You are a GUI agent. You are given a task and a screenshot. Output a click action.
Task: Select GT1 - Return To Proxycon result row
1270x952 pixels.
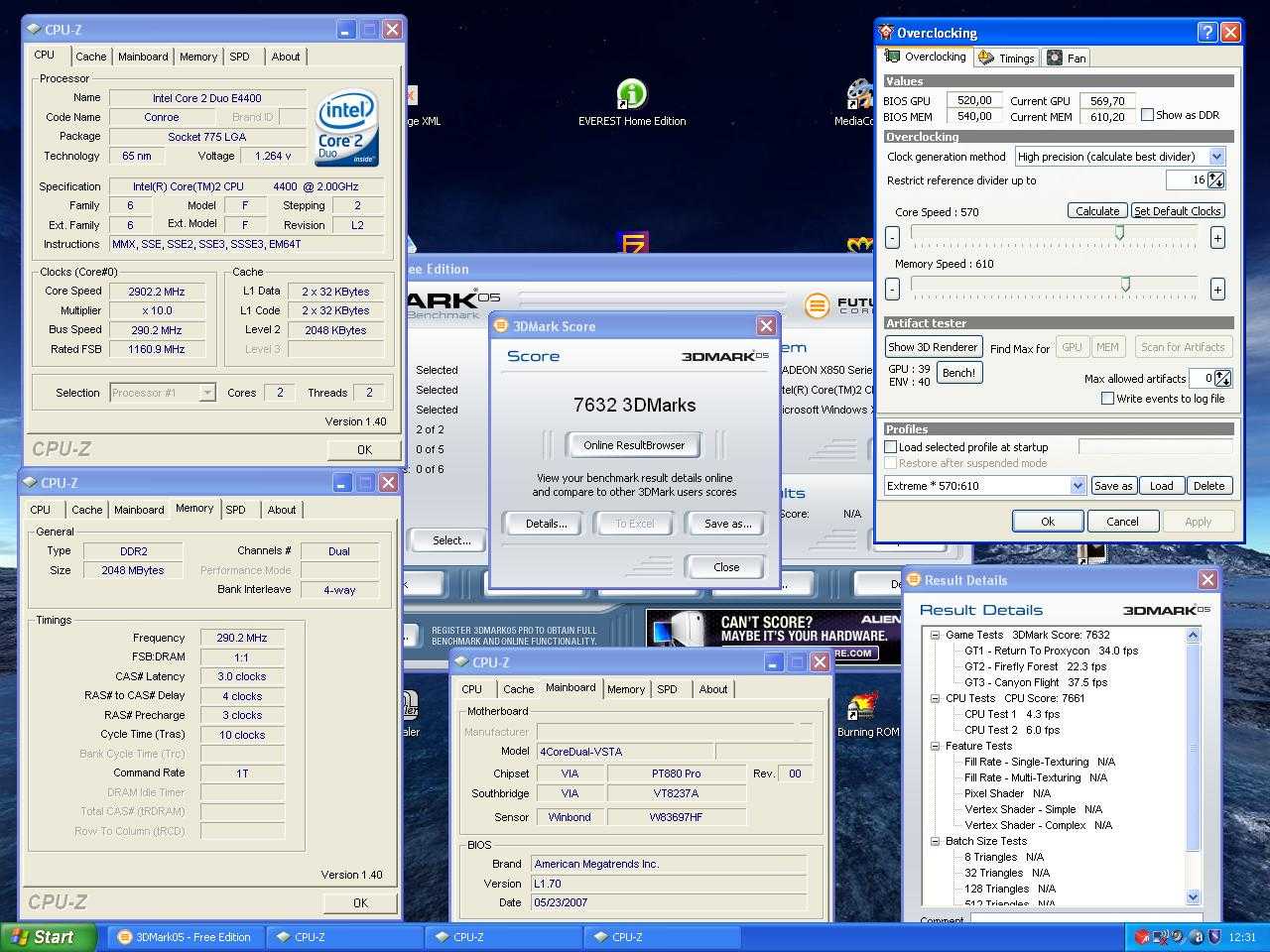coord(1051,651)
